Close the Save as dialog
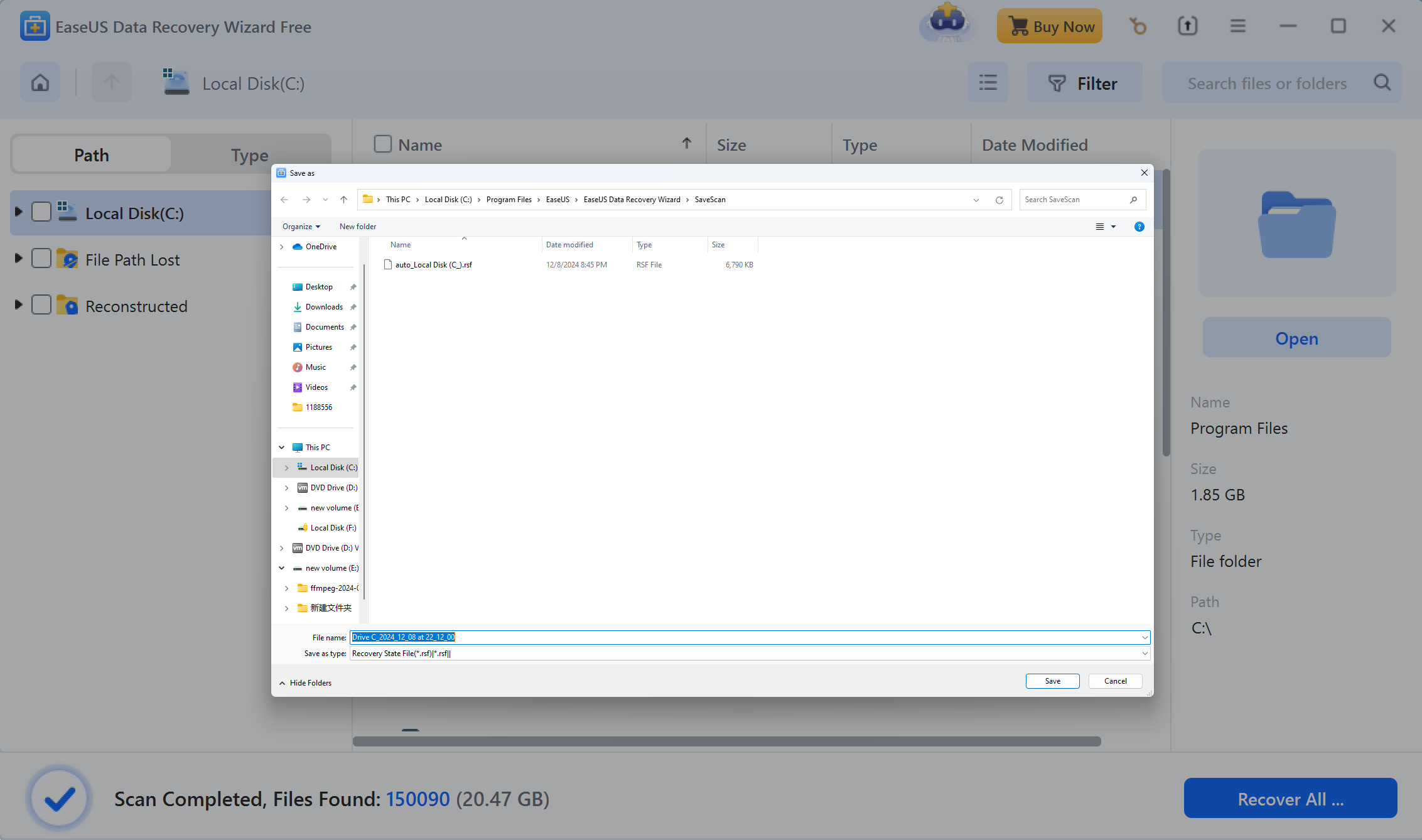Viewport: 1422px width, 840px height. tap(1144, 173)
